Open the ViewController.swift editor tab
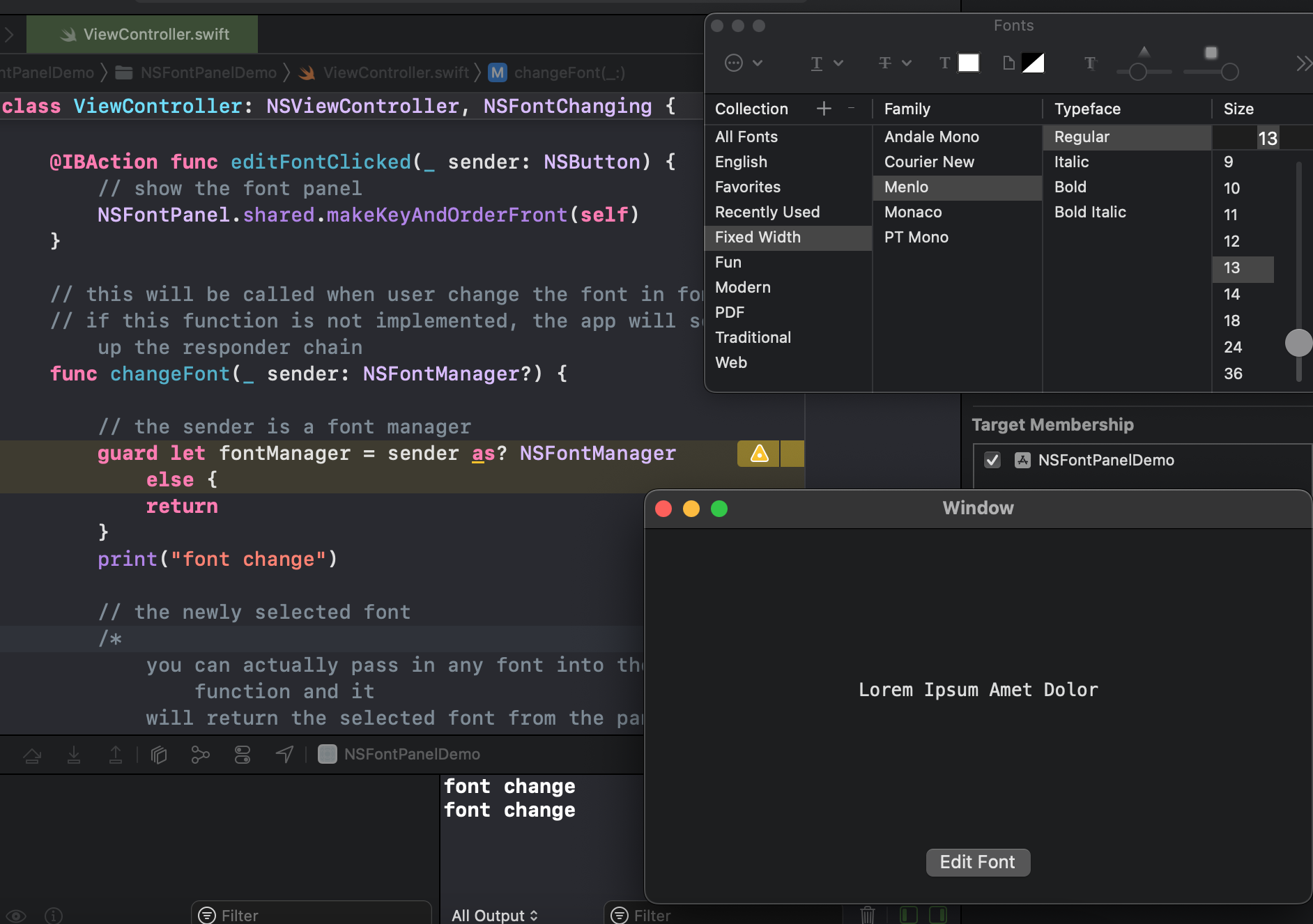 (x=142, y=34)
